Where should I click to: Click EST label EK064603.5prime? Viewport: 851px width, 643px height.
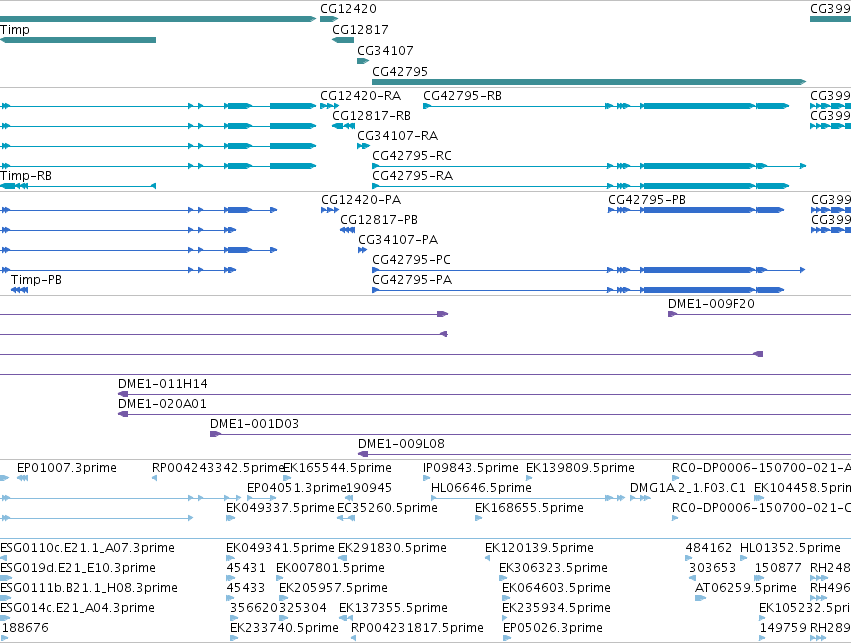coord(556,589)
